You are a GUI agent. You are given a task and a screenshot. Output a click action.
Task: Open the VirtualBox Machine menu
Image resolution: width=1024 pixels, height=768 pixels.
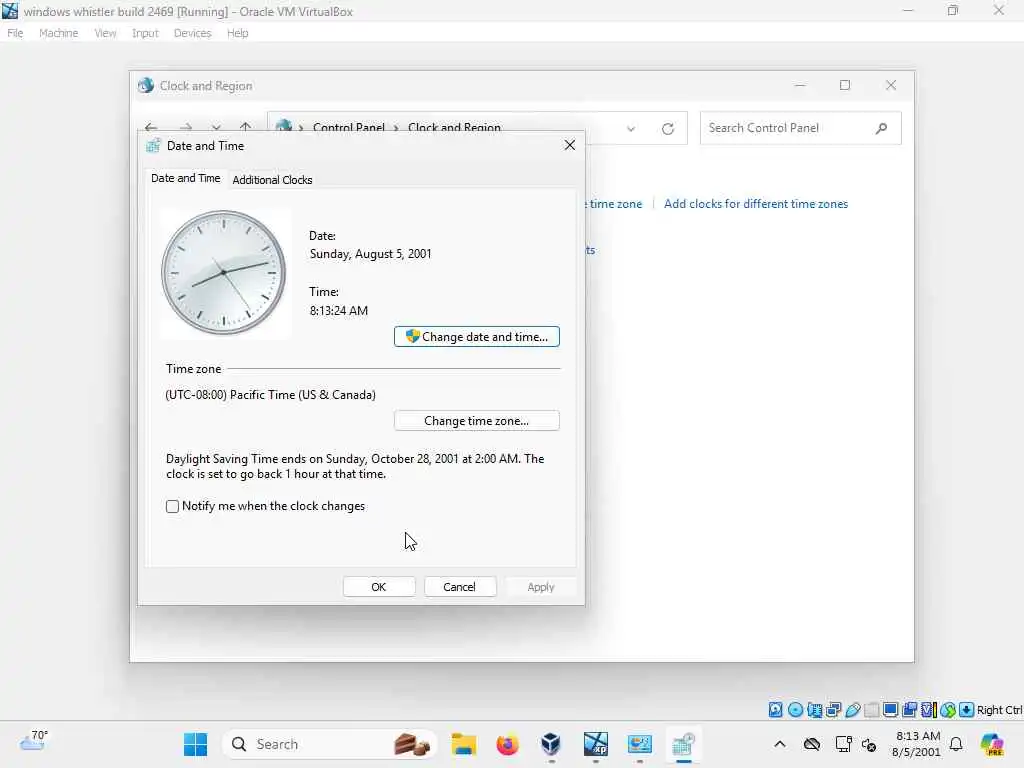point(59,33)
